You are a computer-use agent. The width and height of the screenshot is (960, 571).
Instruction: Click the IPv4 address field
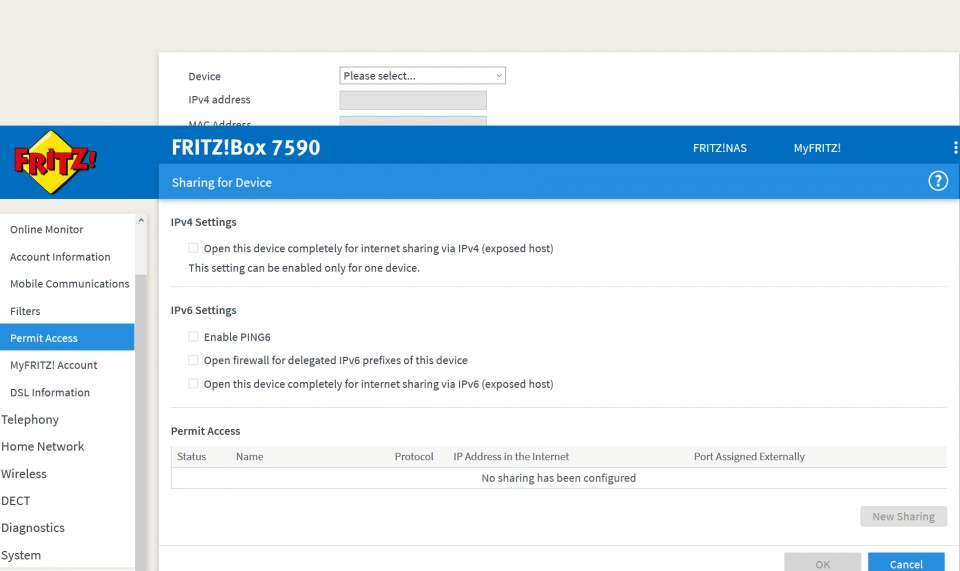[413, 100]
